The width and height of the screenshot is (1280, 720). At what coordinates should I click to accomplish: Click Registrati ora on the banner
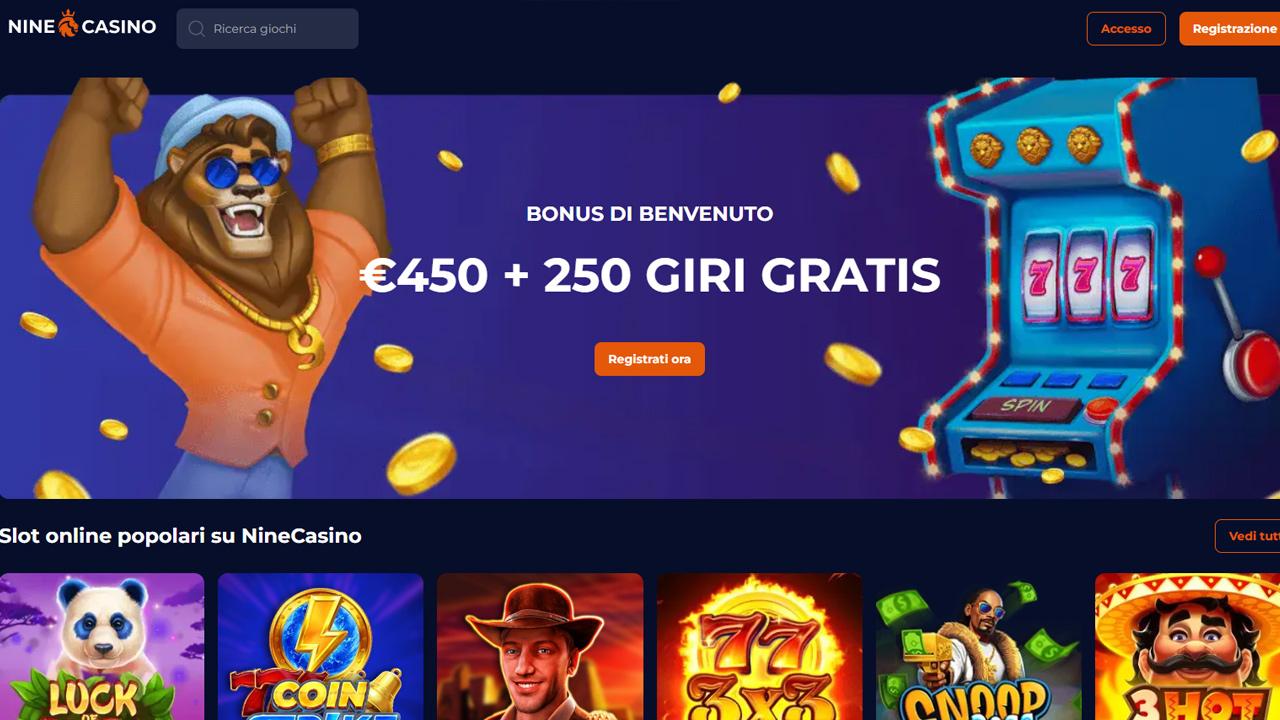(650, 359)
